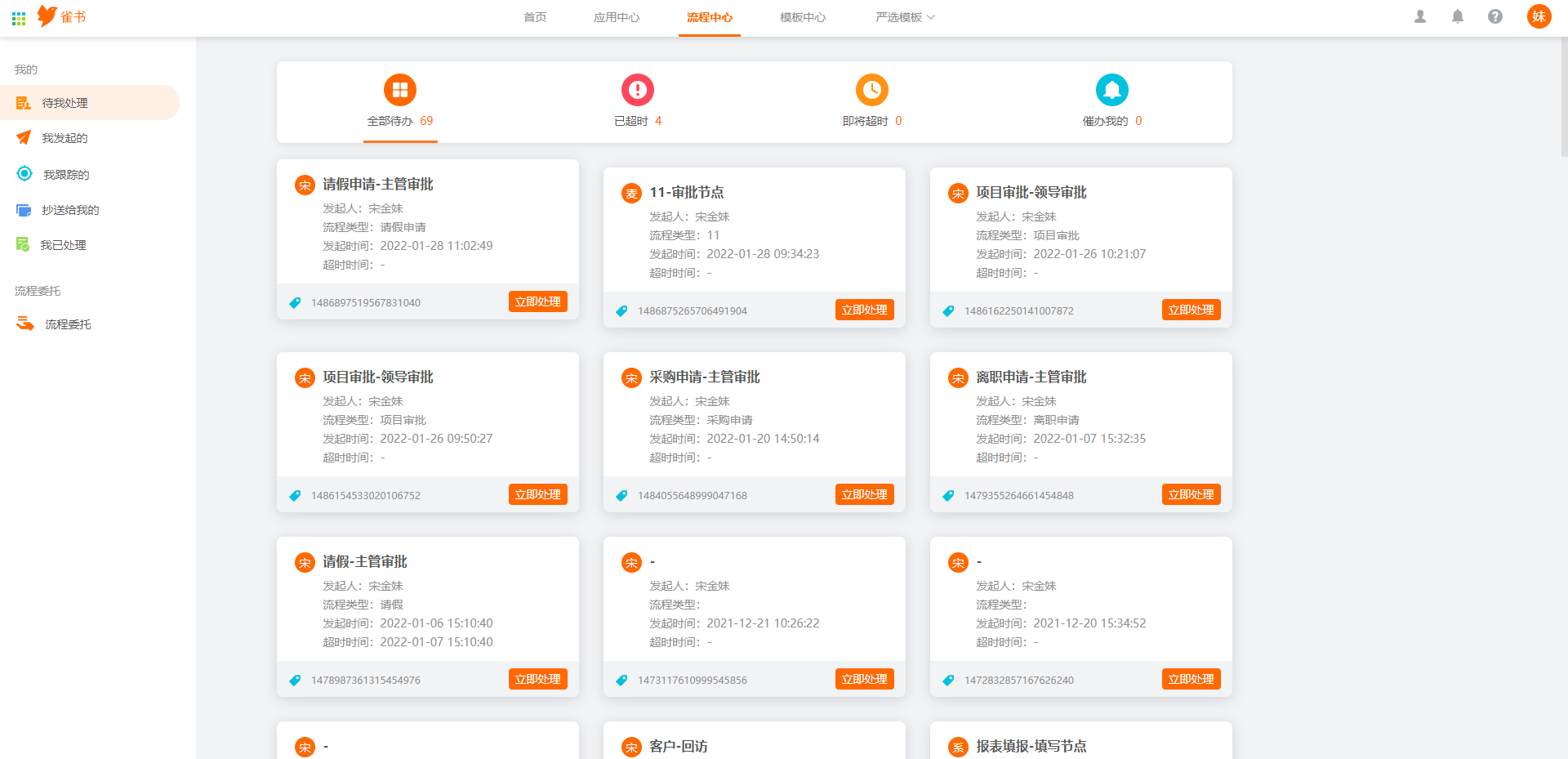Click the 催办我的 bell circle icon
This screenshot has width=1568, height=759.
(1112, 90)
